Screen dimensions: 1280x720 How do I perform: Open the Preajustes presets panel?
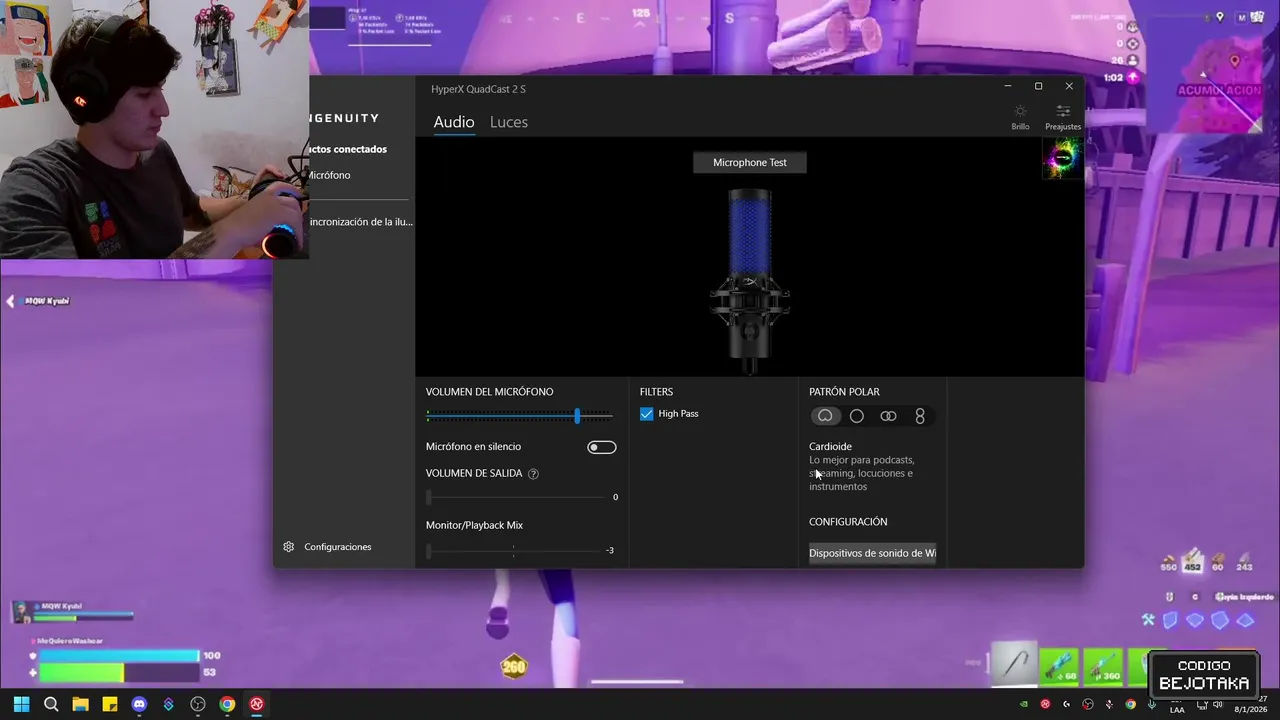click(x=1063, y=117)
